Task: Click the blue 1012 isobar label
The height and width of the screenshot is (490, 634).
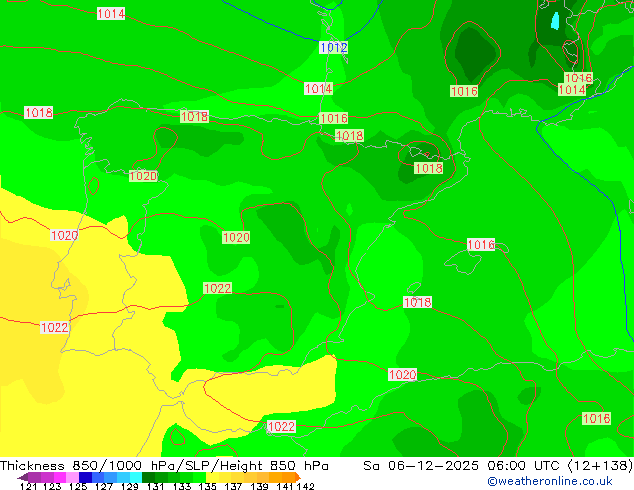Action: pos(334,47)
